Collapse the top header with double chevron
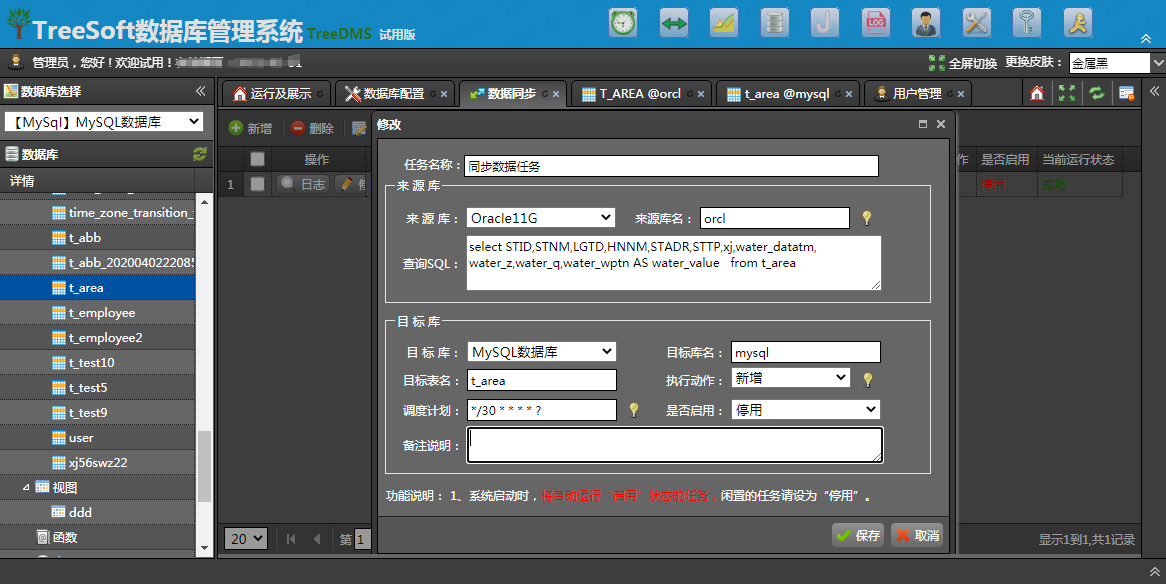 tap(1146, 39)
